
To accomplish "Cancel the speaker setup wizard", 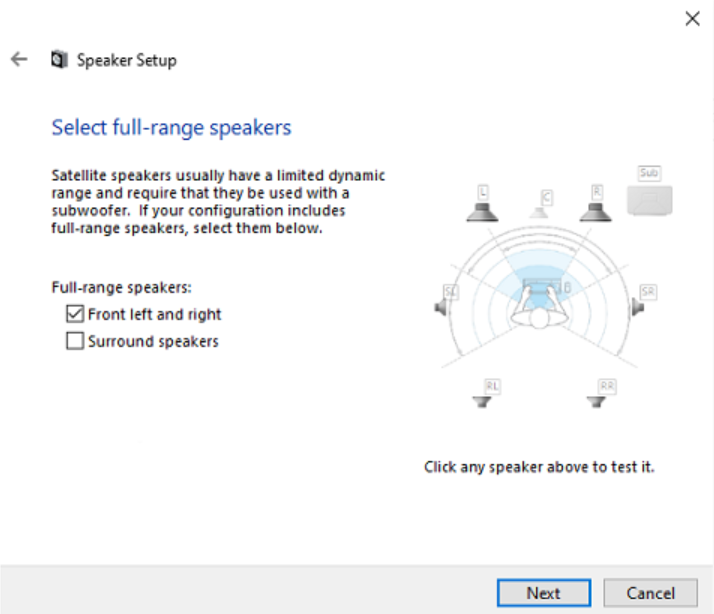I will (x=650, y=593).
